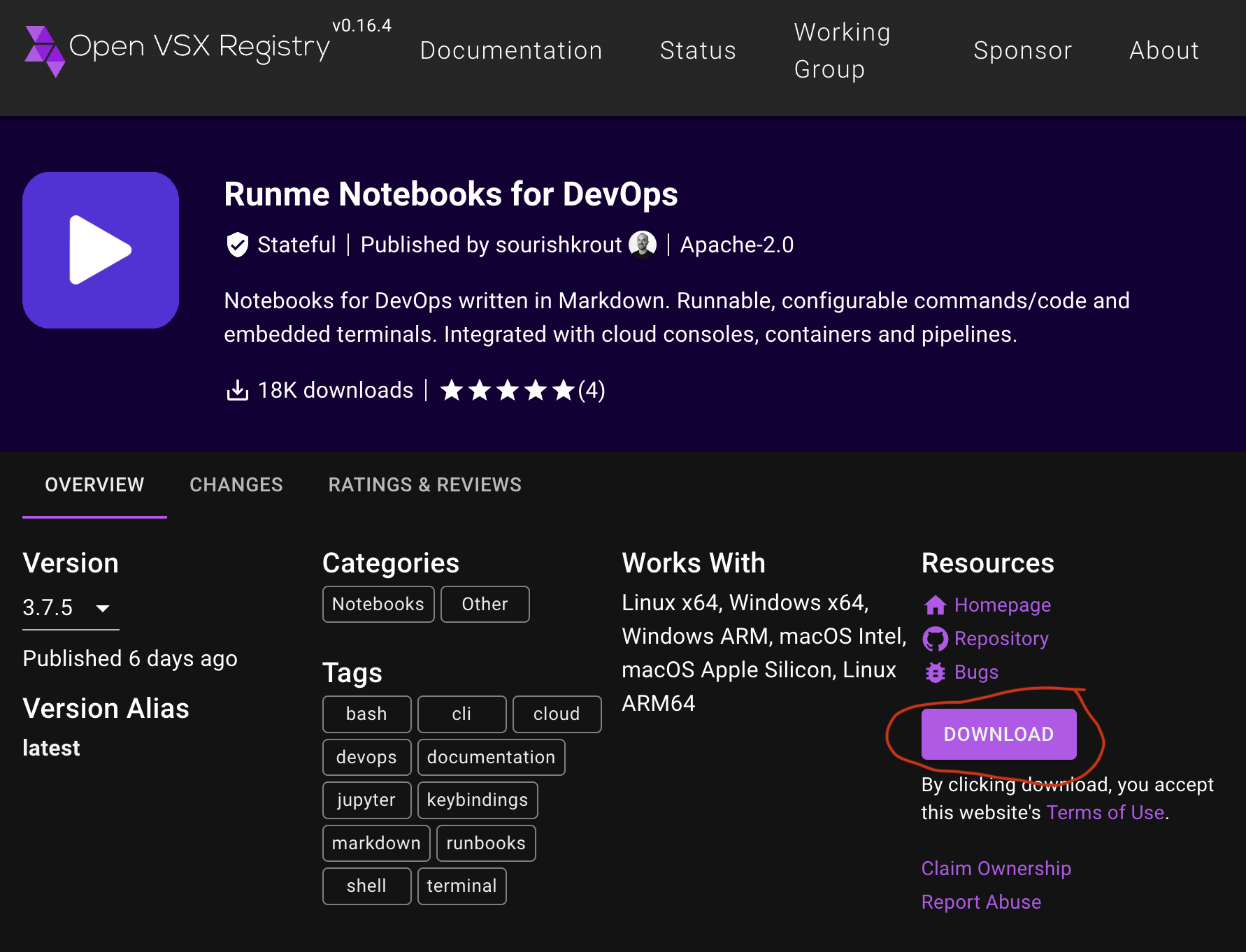Click the Claim Ownership link
Image resolution: width=1246 pixels, height=952 pixels.
(x=996, y=868)
